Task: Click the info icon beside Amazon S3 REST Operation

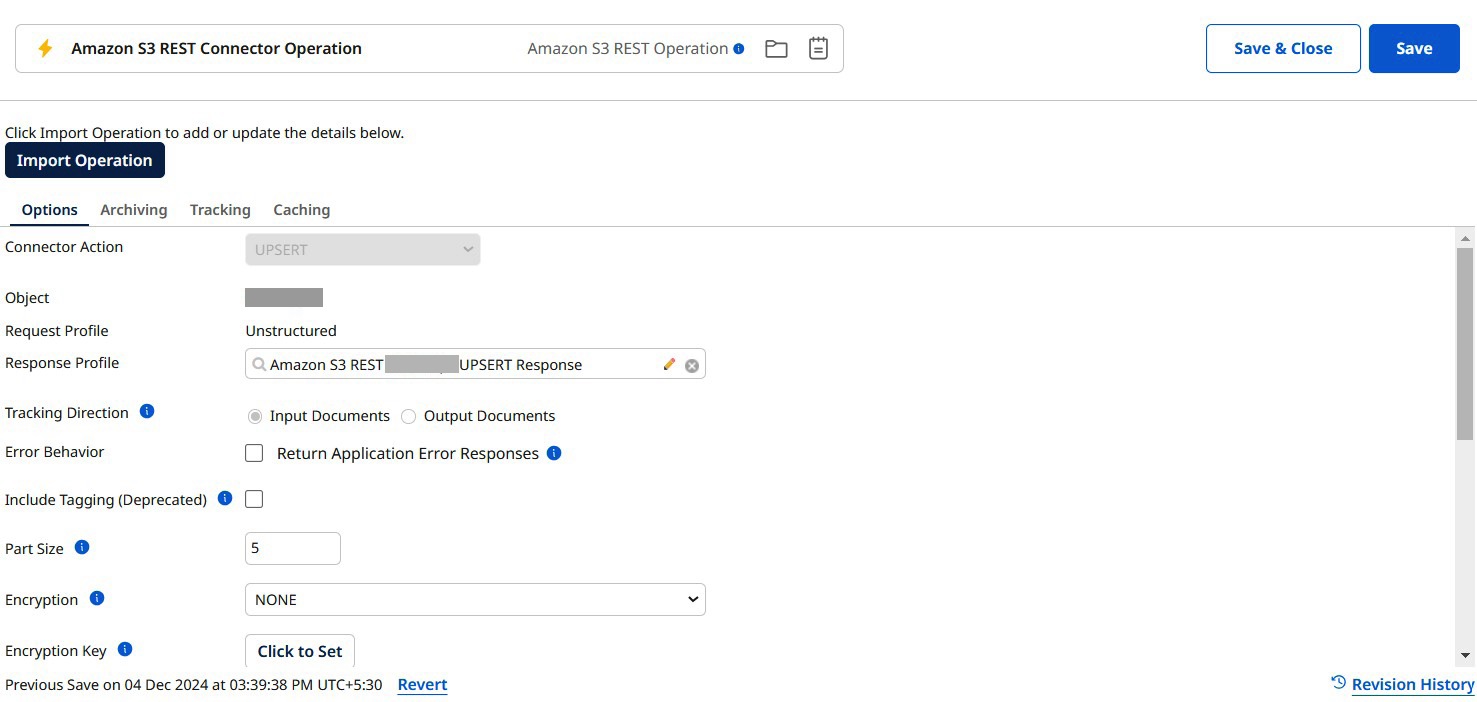Action: (x=739, y=48)
